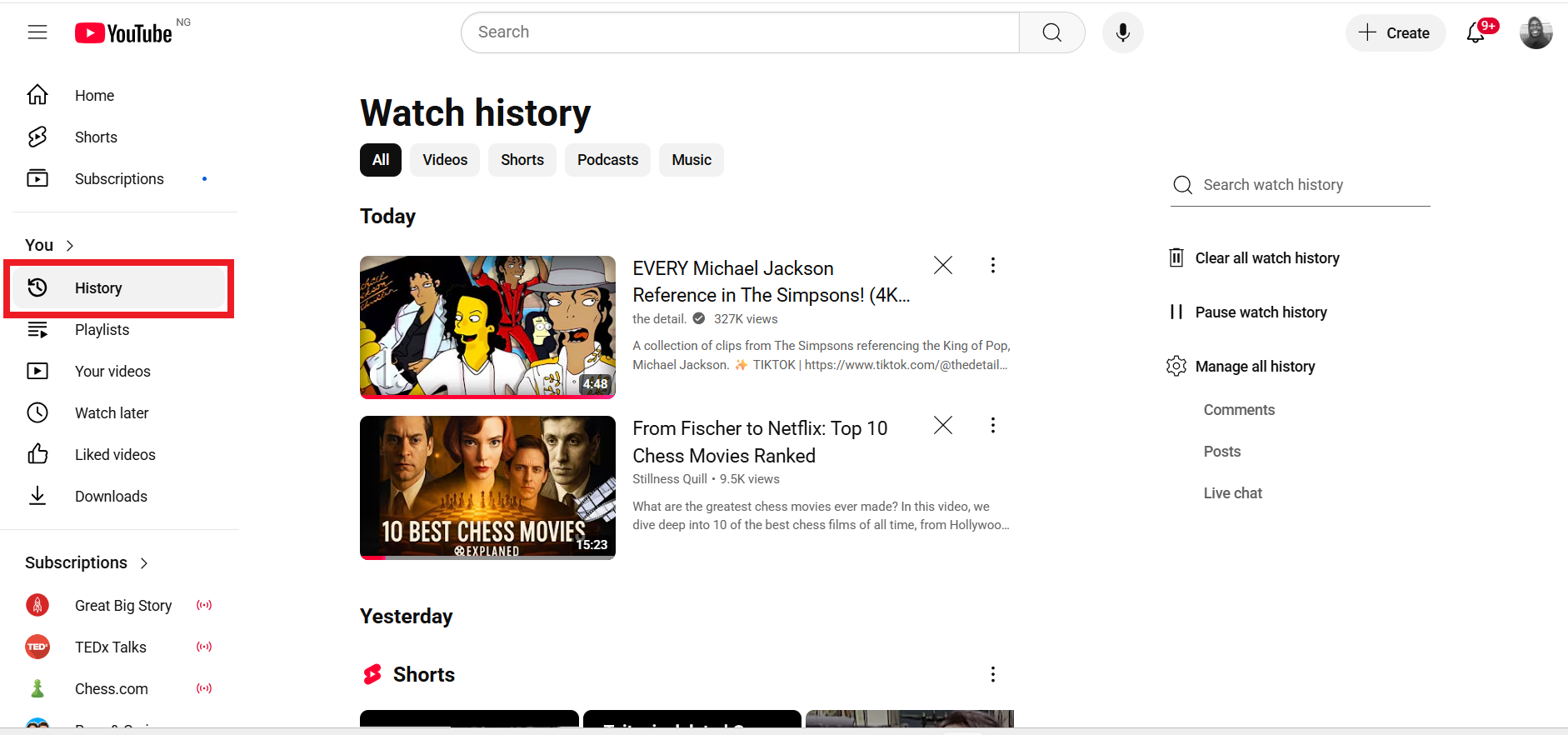The height and width of the screenshot is (735, 1568).
Task: Open the detail. channel link
Action: pyautogui.click(x=659, y=319)
